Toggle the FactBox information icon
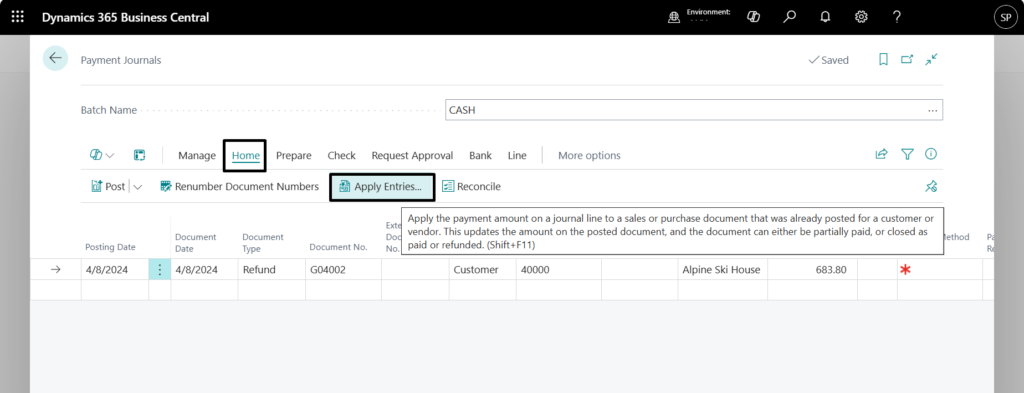Image resolution: width=1024 pixels, height=393 pixels. [931, 154]
